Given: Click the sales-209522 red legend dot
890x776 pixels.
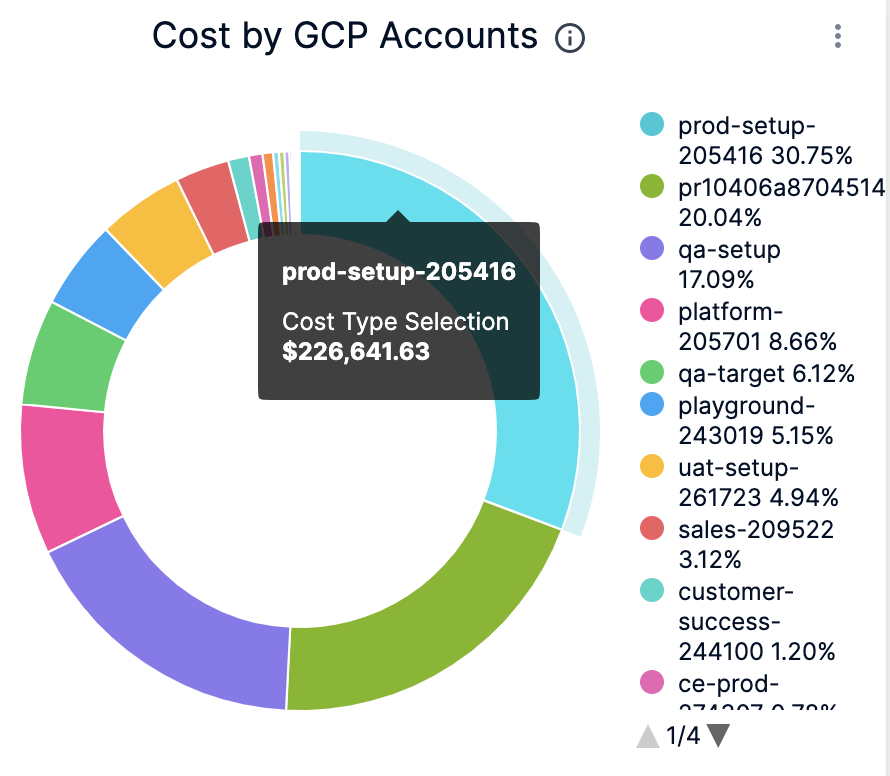Looking at the screenshot, I should [x=652, y=528].
